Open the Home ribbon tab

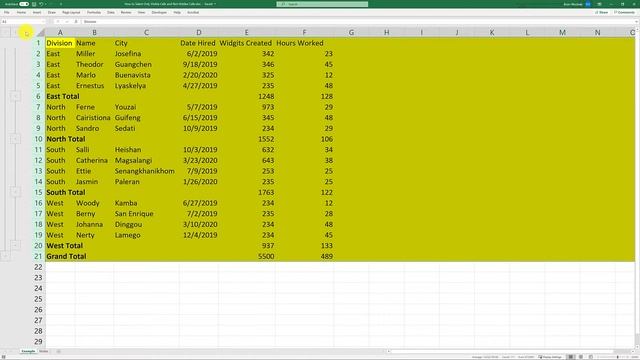21,13
